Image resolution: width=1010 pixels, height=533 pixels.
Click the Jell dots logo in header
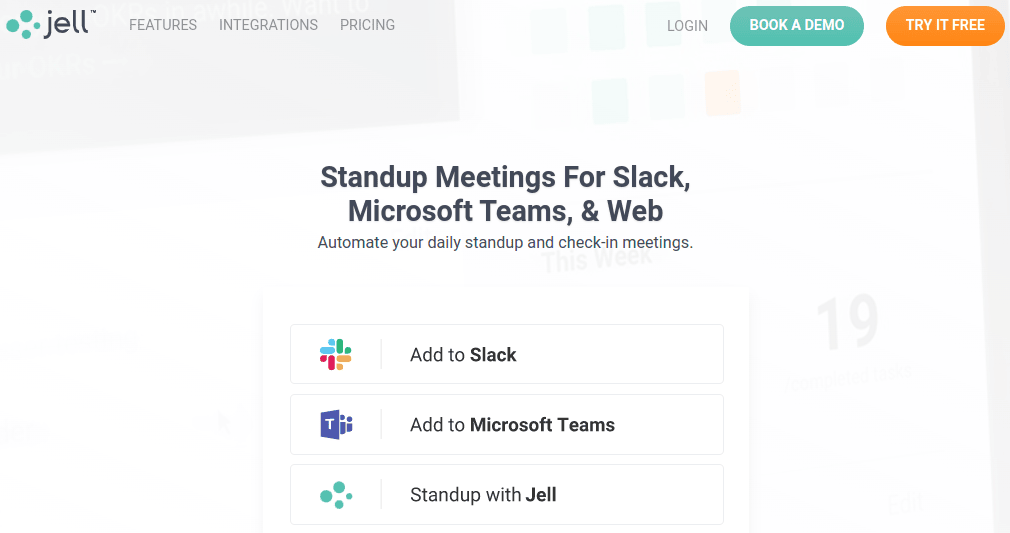tap(23, 24)
